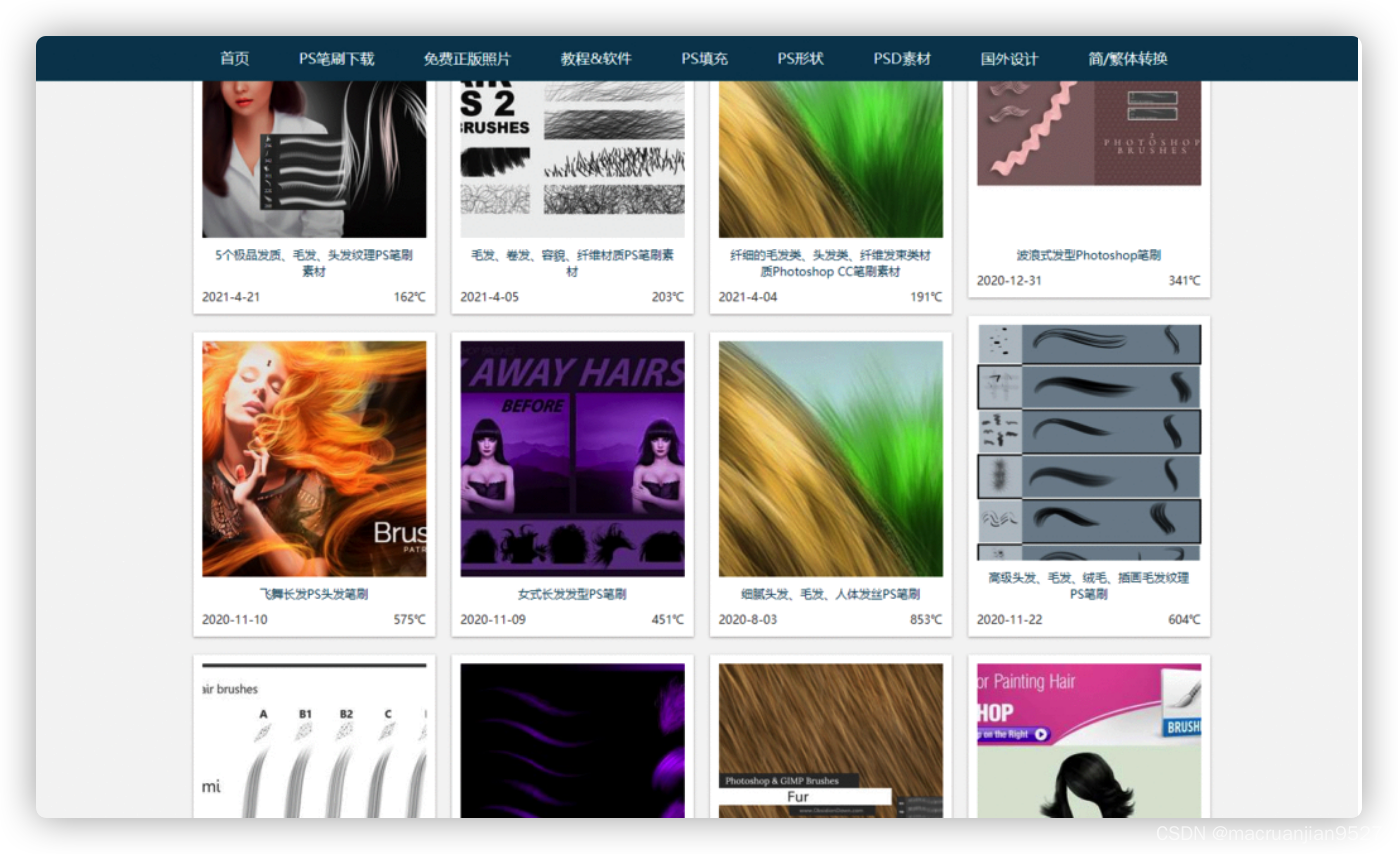Open link 高级头发、毛发、绒毛、插画毛发纹理PS笔刷
Screen dimensions: 1398x854
[1089, 585]
